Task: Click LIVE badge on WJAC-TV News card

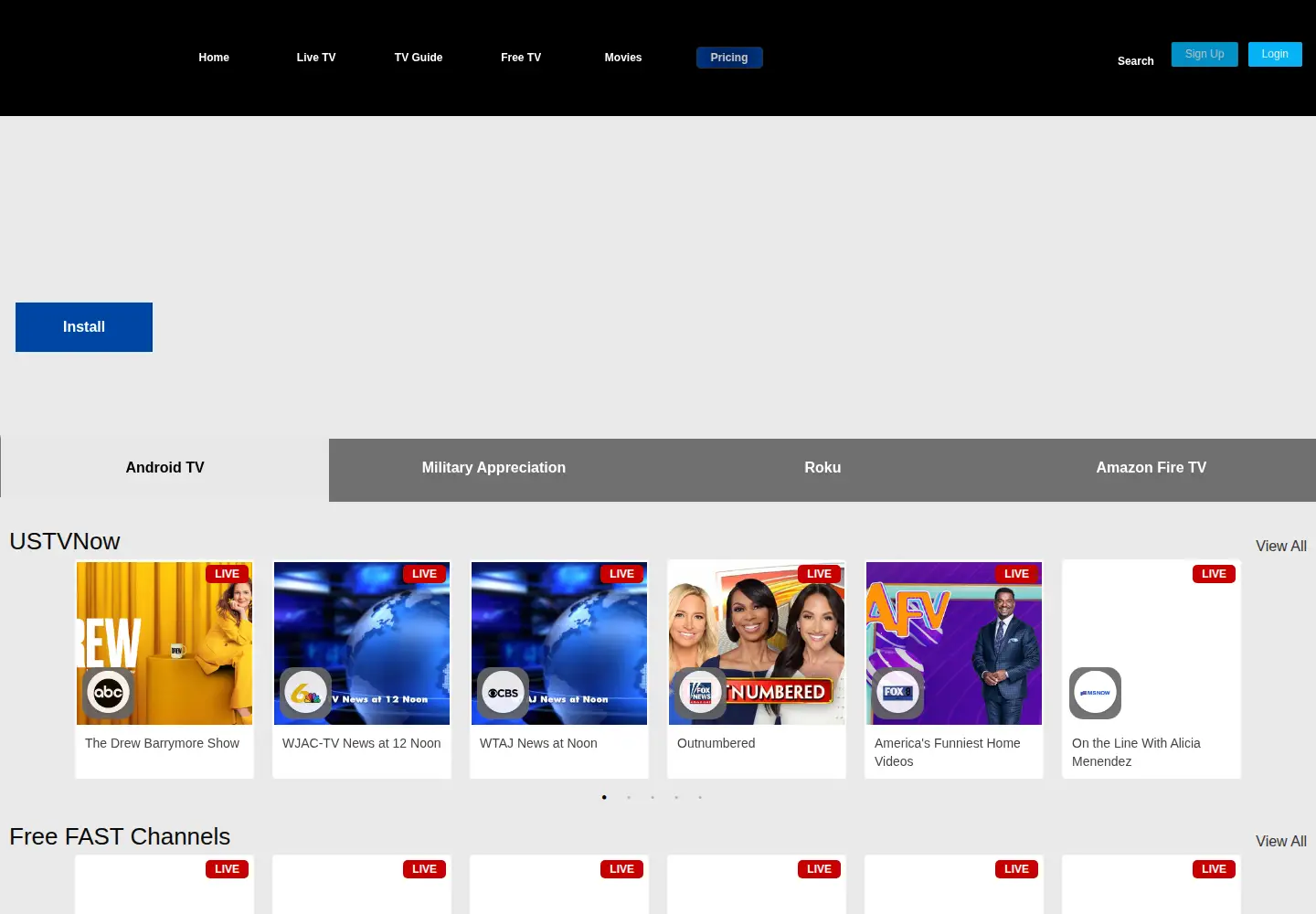Action: pyautogui.click(x=424, y=574)
